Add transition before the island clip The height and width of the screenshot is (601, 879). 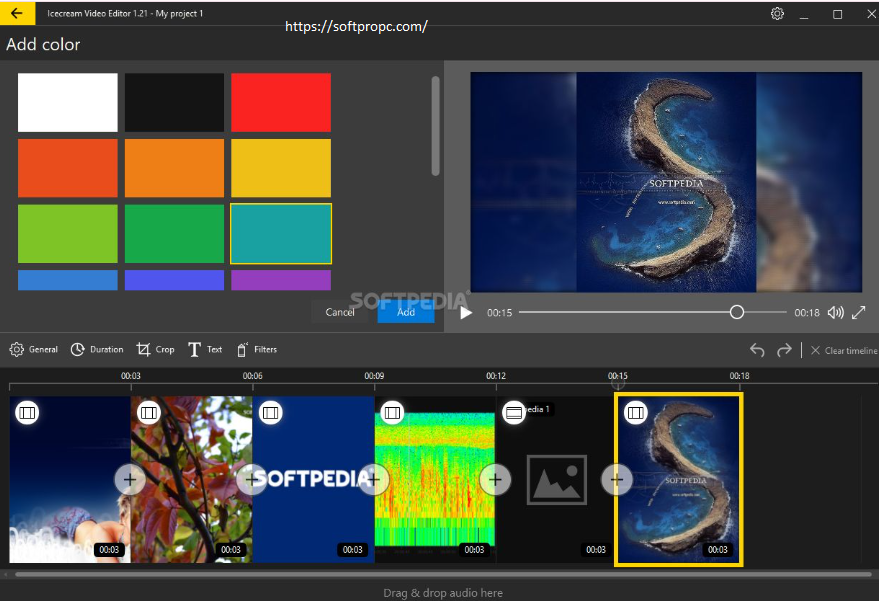click(x=617, y=479)
